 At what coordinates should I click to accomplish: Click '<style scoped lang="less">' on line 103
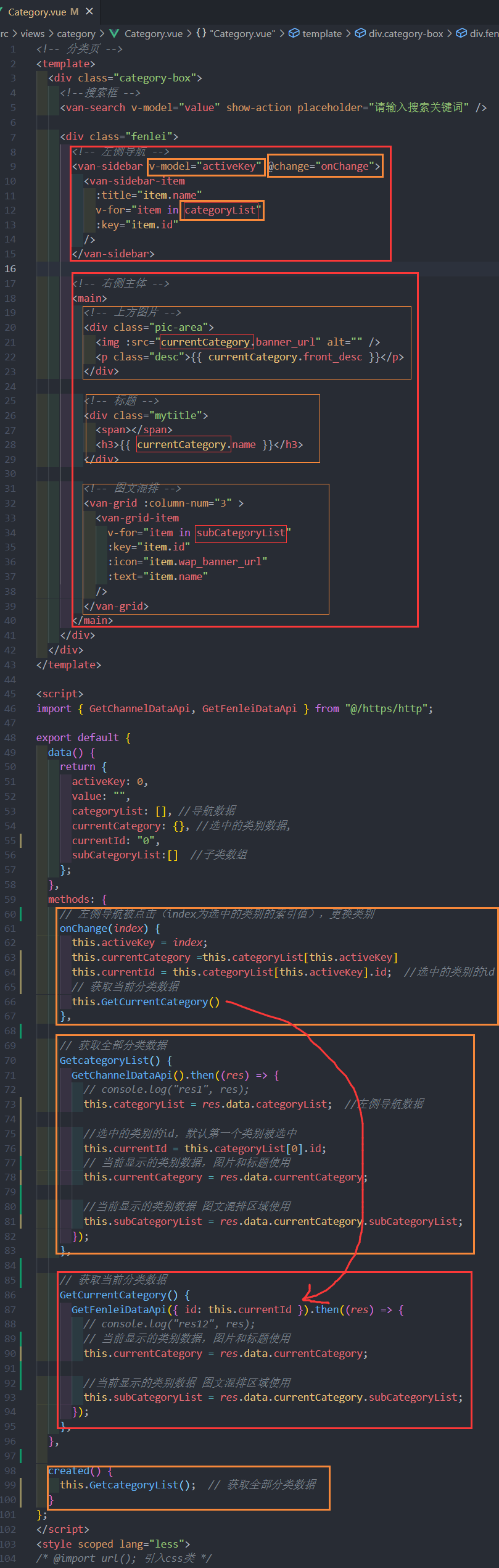pos(113,1544)
